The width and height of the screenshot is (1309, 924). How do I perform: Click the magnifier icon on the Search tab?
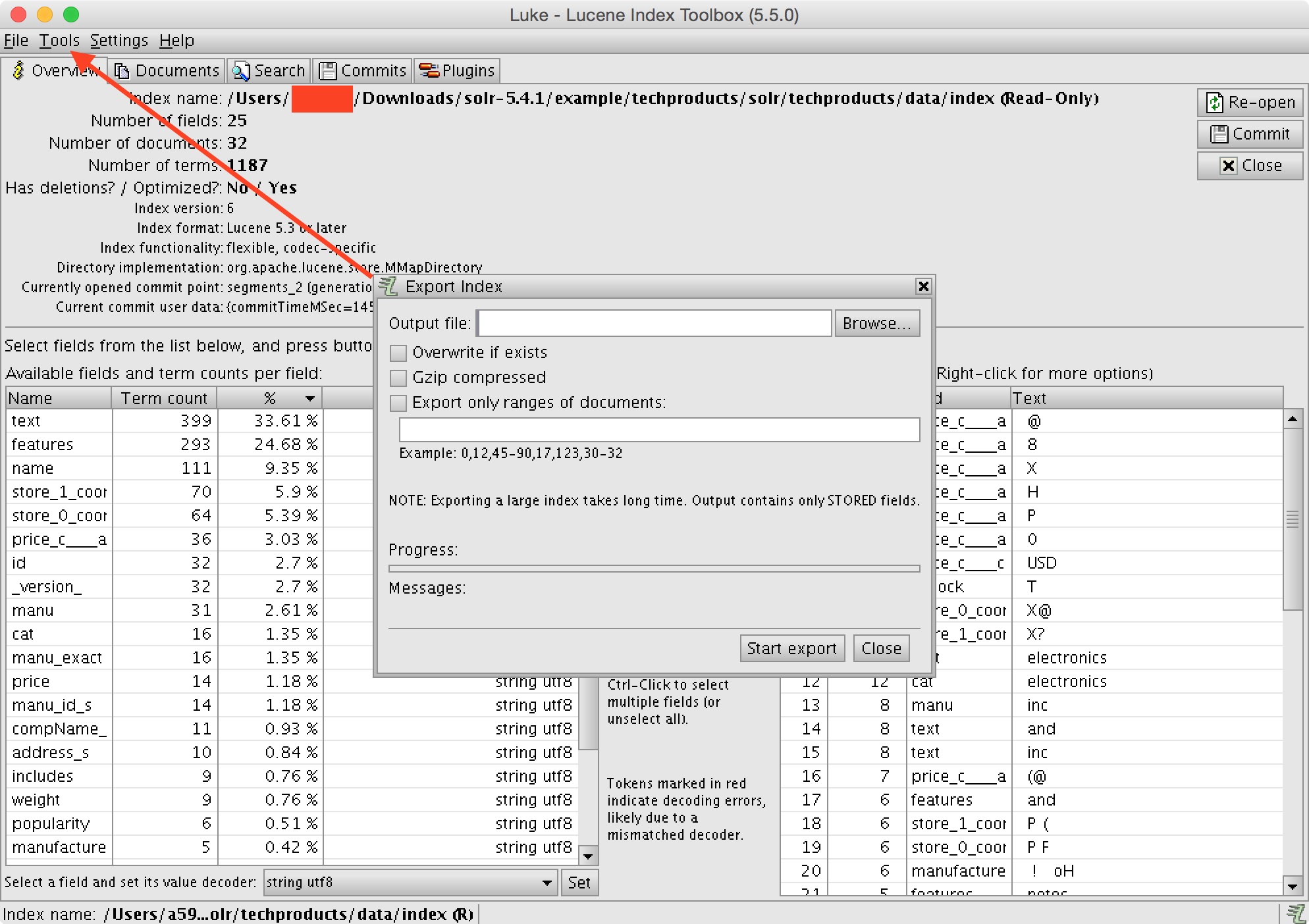(x=241, y=70)
